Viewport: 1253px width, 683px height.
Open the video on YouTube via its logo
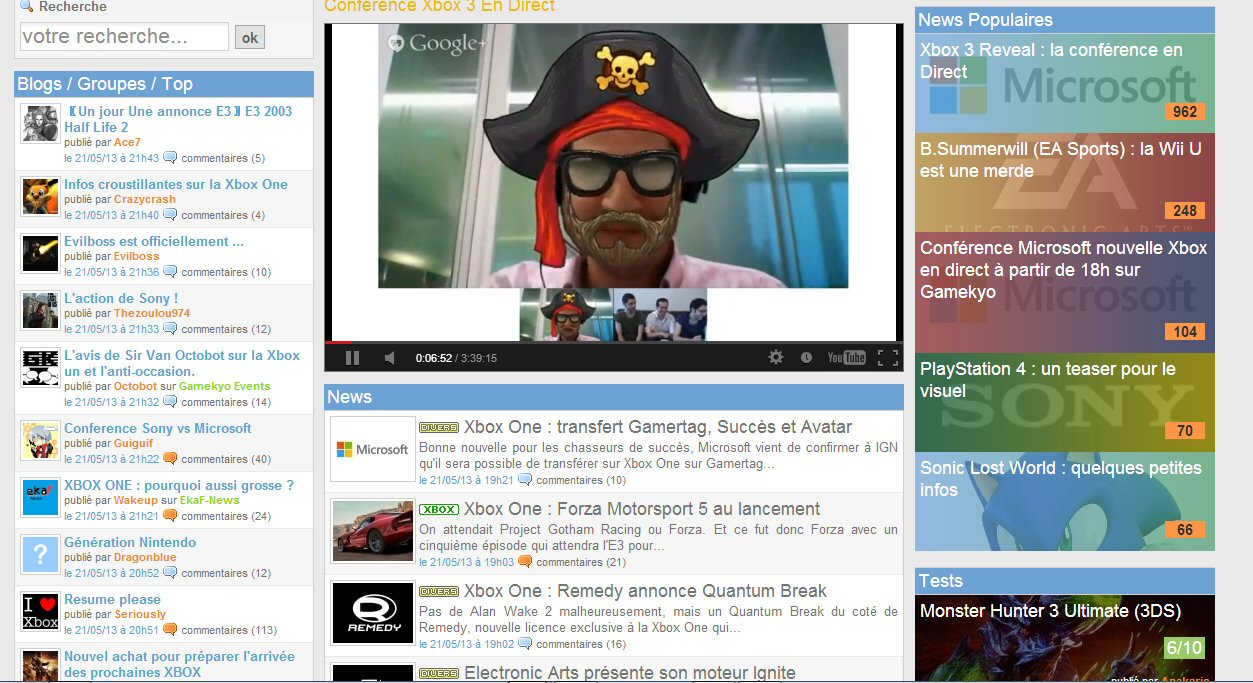pyautogui.click(x=846, y=357)
